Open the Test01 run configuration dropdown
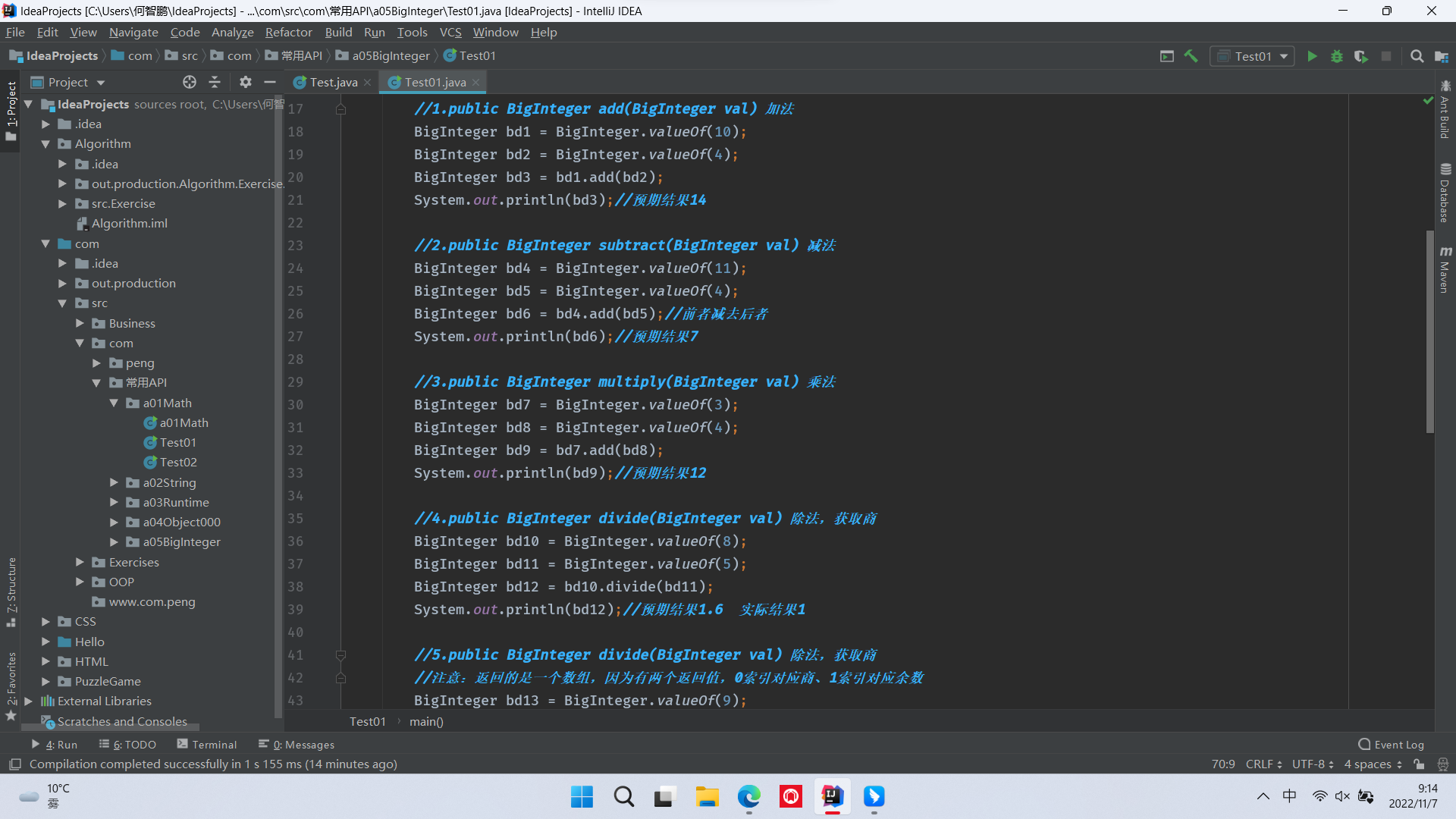Image resolution: width=1456 pixels, height=819 pixels. [1252, 56]
